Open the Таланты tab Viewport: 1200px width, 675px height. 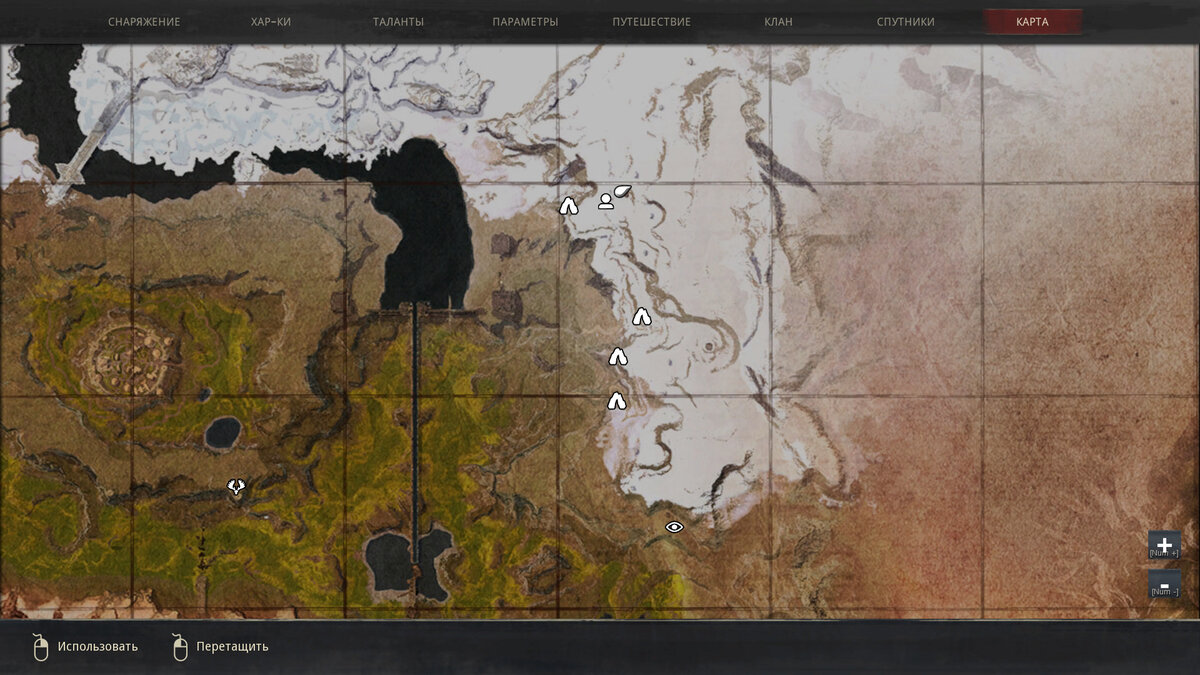pos(398,21)
